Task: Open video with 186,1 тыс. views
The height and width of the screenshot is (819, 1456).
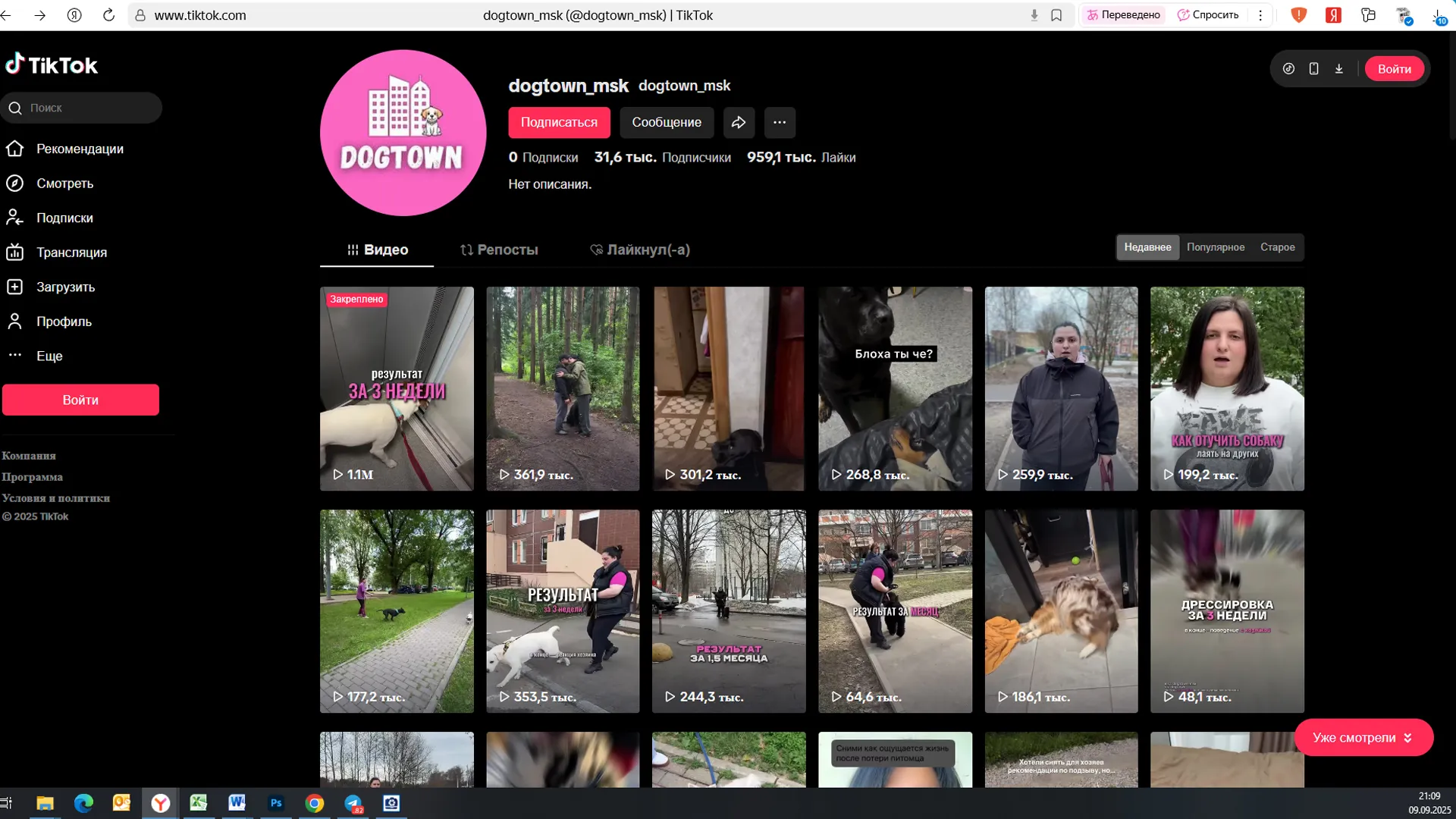Action: [1061, 611]
